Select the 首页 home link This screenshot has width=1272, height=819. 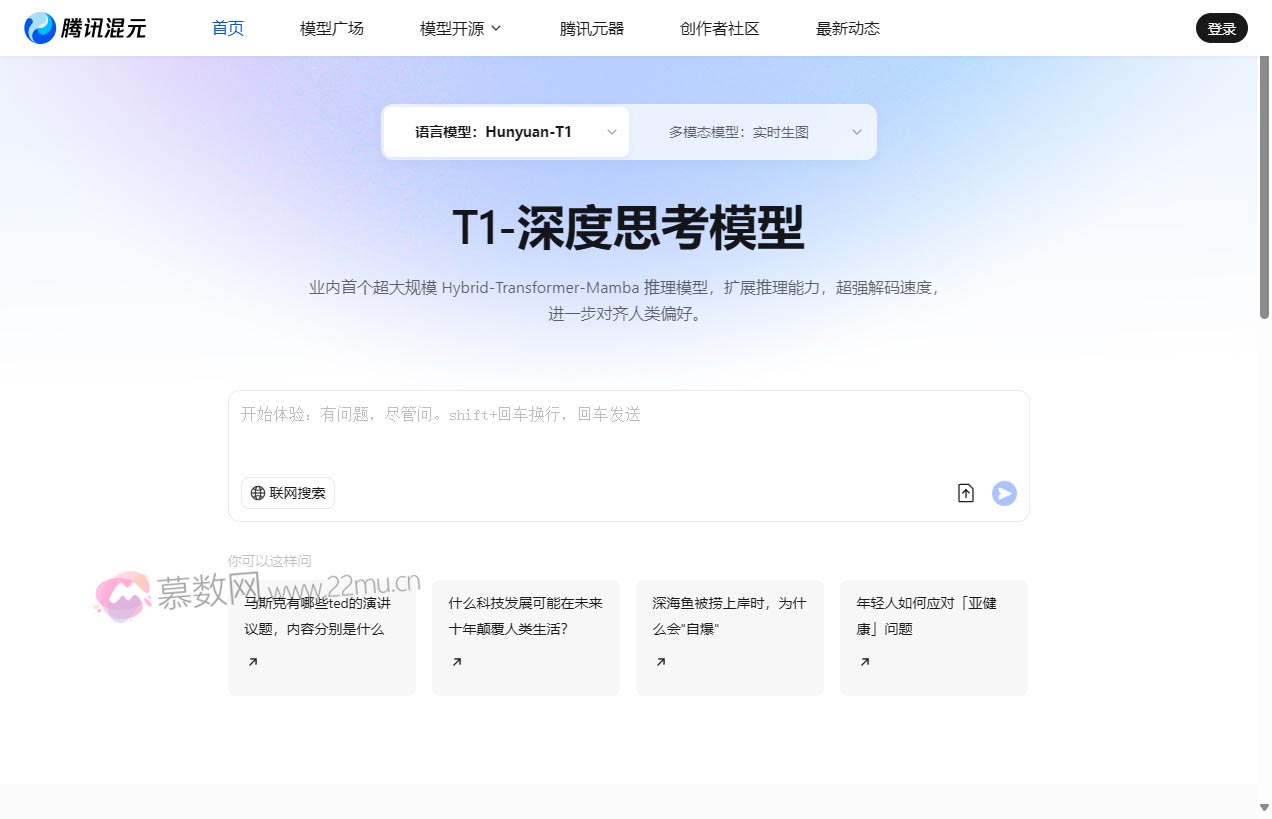[x=227, y=28]
